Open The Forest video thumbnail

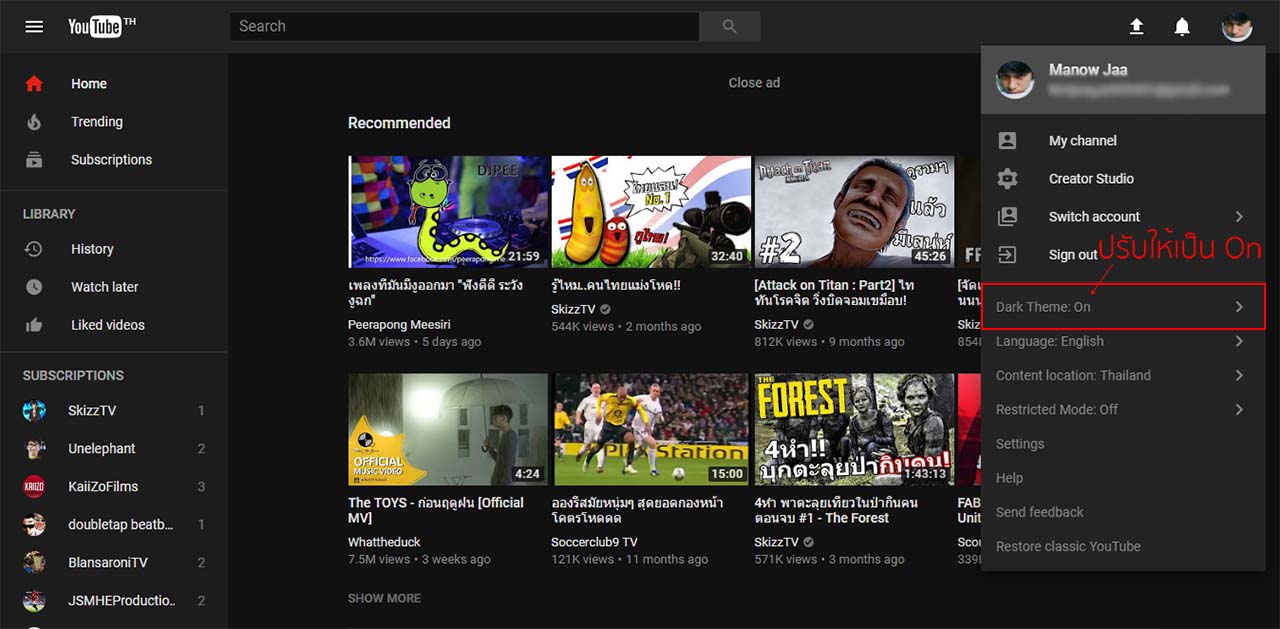pyautogui.click(x=854, y=430)
